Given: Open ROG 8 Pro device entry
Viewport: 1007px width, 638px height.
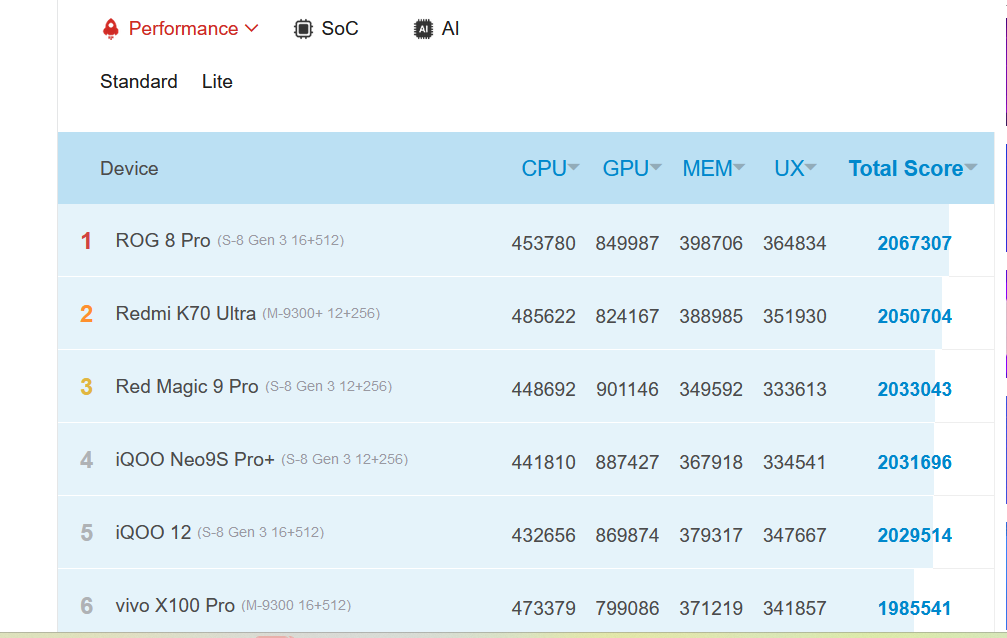Looking at the screenshot, I should [163, 240].
